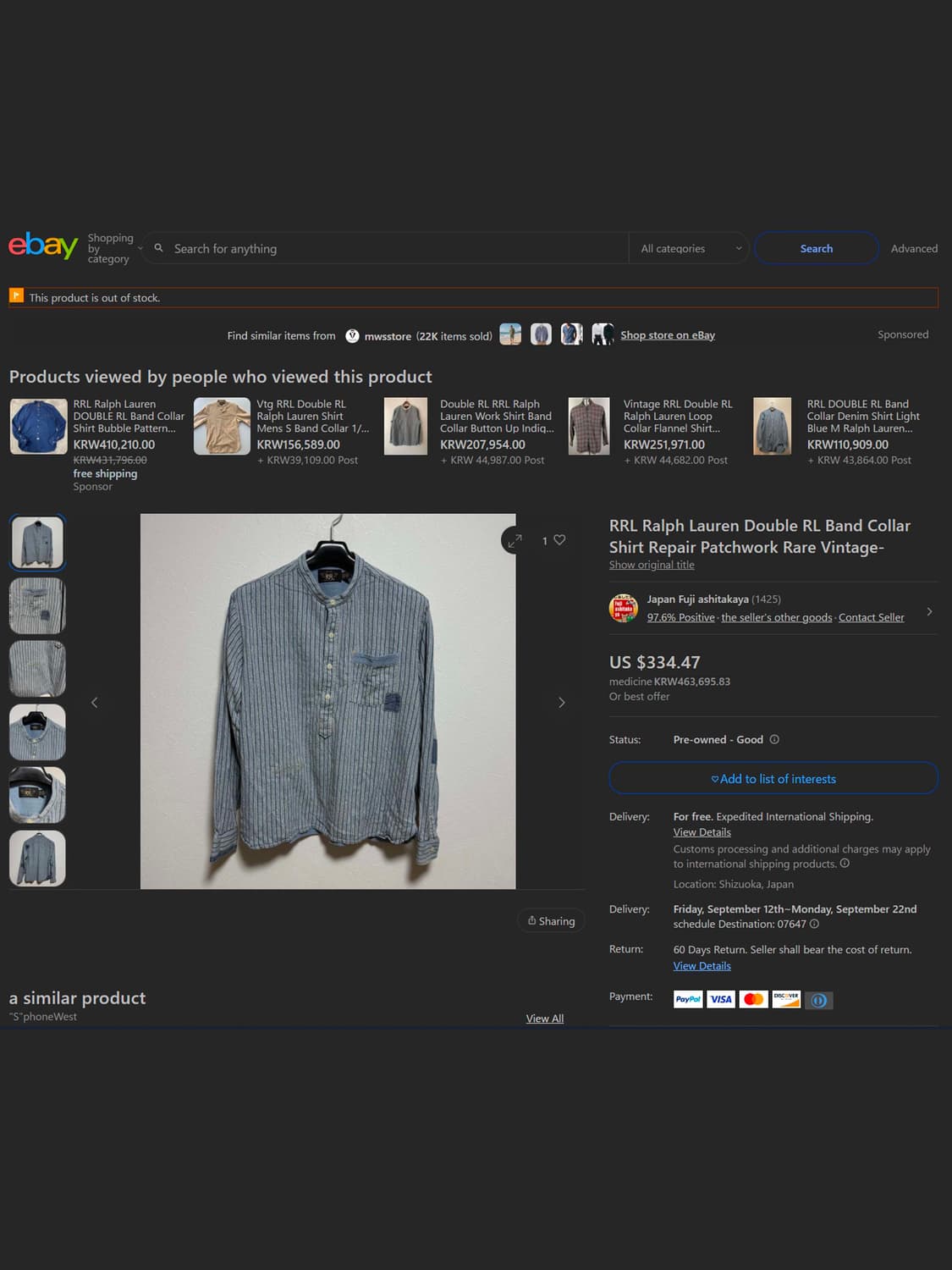Go to previous product image arrow
Image resolution: width=952 pixels, height=1270 pixels.
(x=95, y=702)
